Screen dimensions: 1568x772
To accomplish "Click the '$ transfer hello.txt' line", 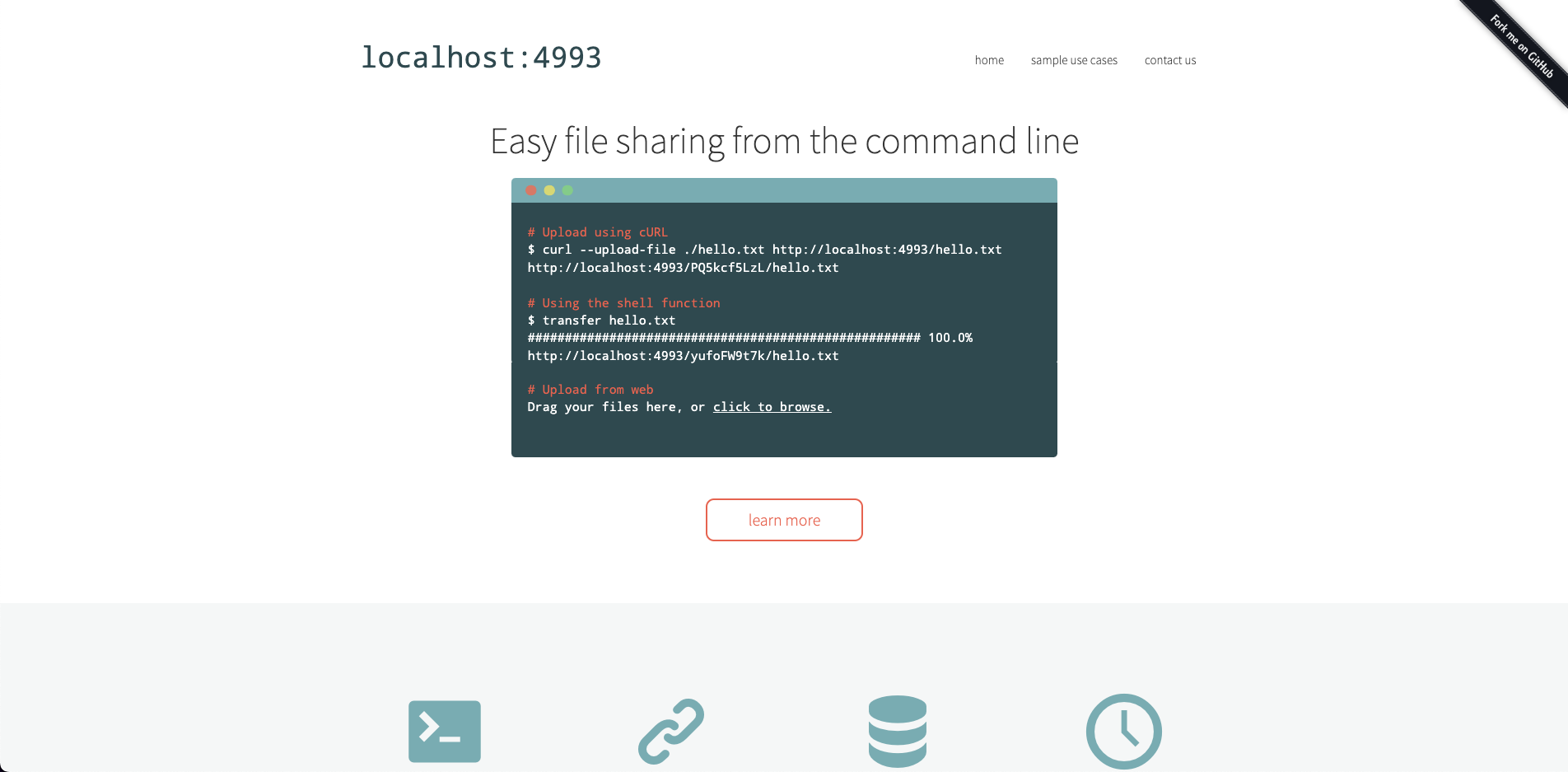I will click(x=602, y=320).
